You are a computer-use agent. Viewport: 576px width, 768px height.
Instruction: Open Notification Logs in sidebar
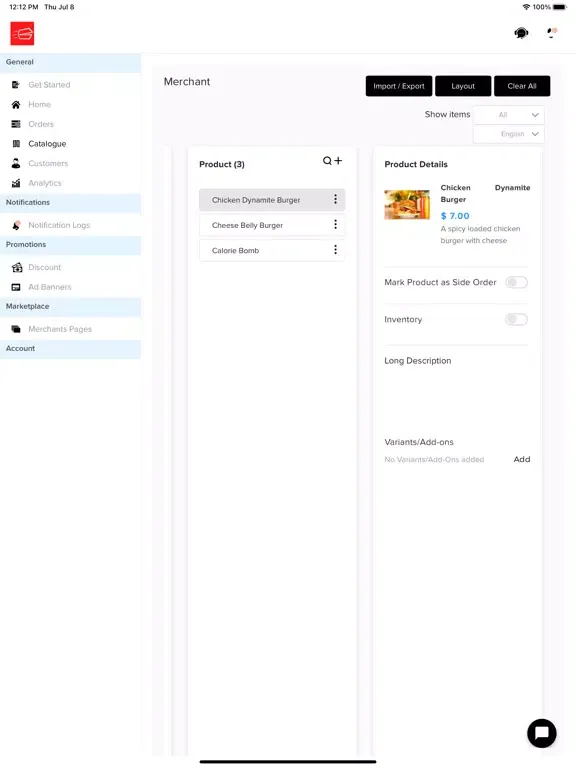click(x=59, y=225)
